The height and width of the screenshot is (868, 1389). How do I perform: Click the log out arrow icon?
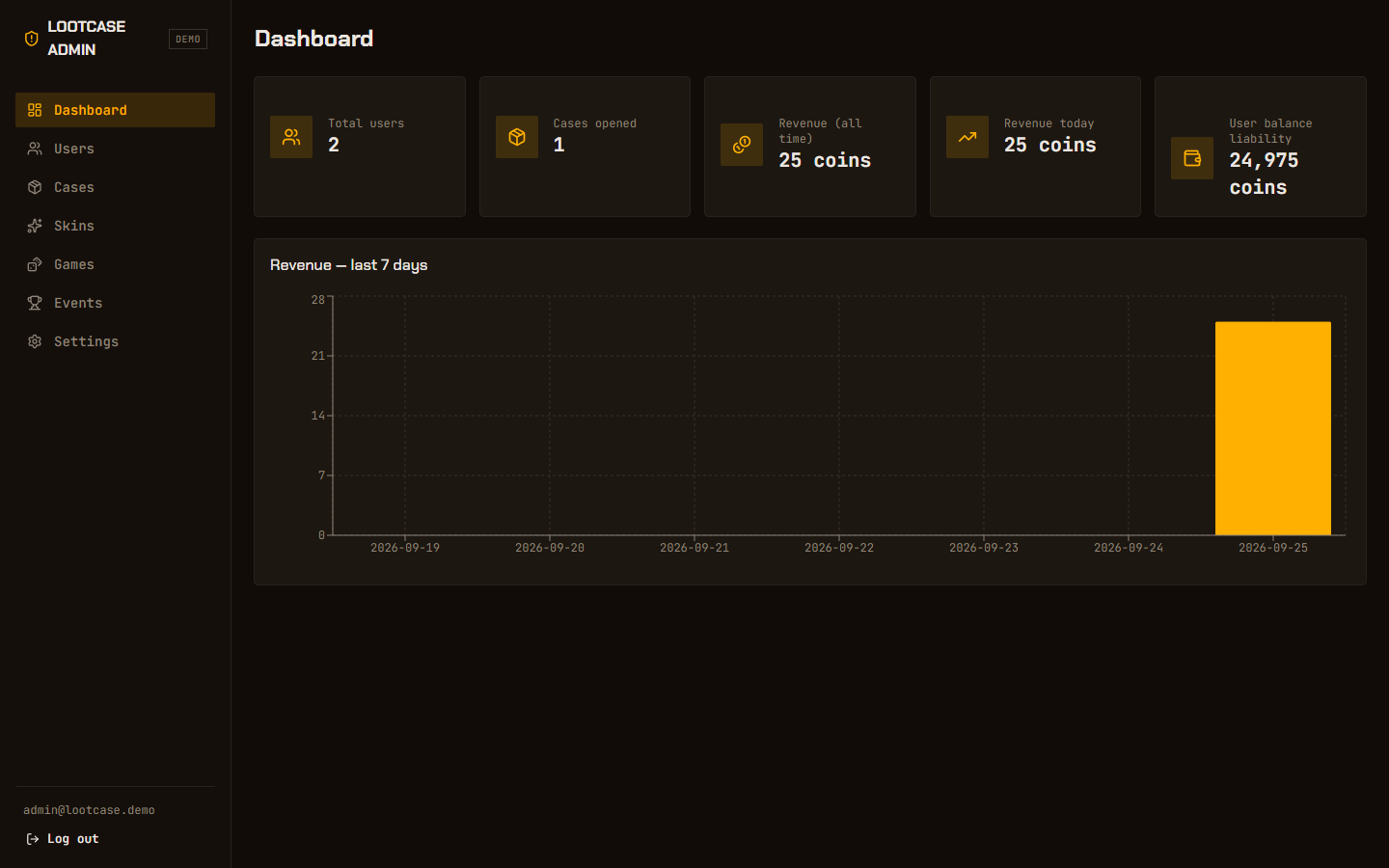click(x=33, y=839)
